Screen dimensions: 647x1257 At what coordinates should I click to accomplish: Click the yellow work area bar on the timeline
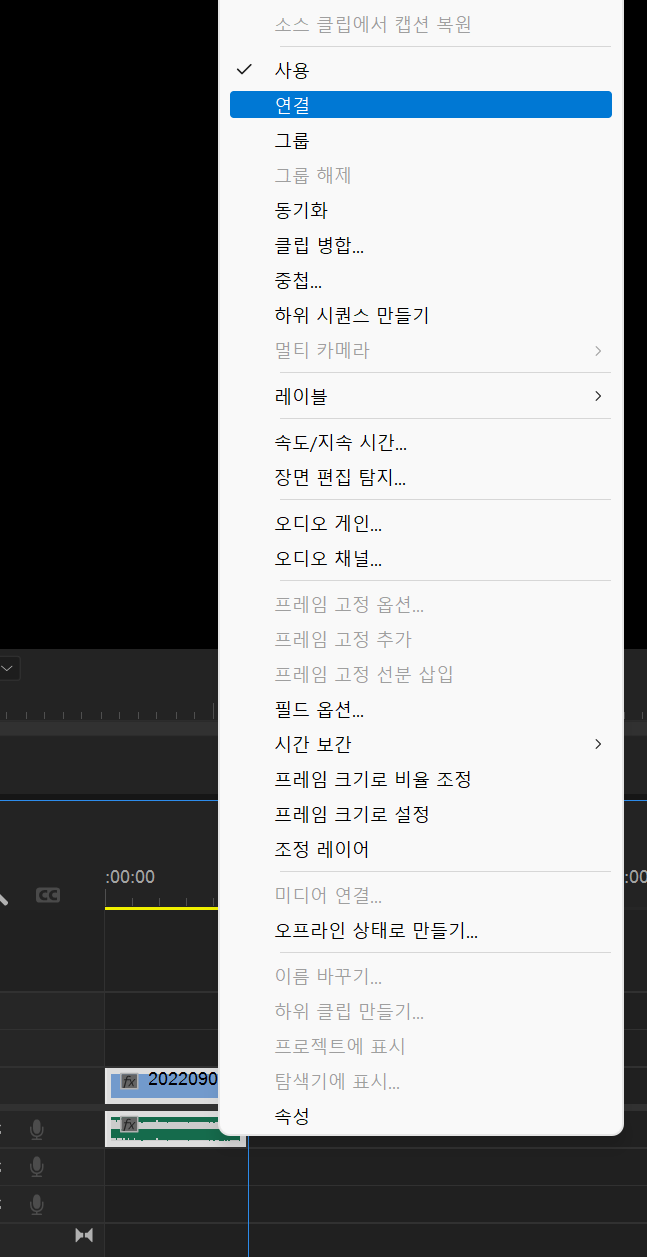tap(161, 908)
